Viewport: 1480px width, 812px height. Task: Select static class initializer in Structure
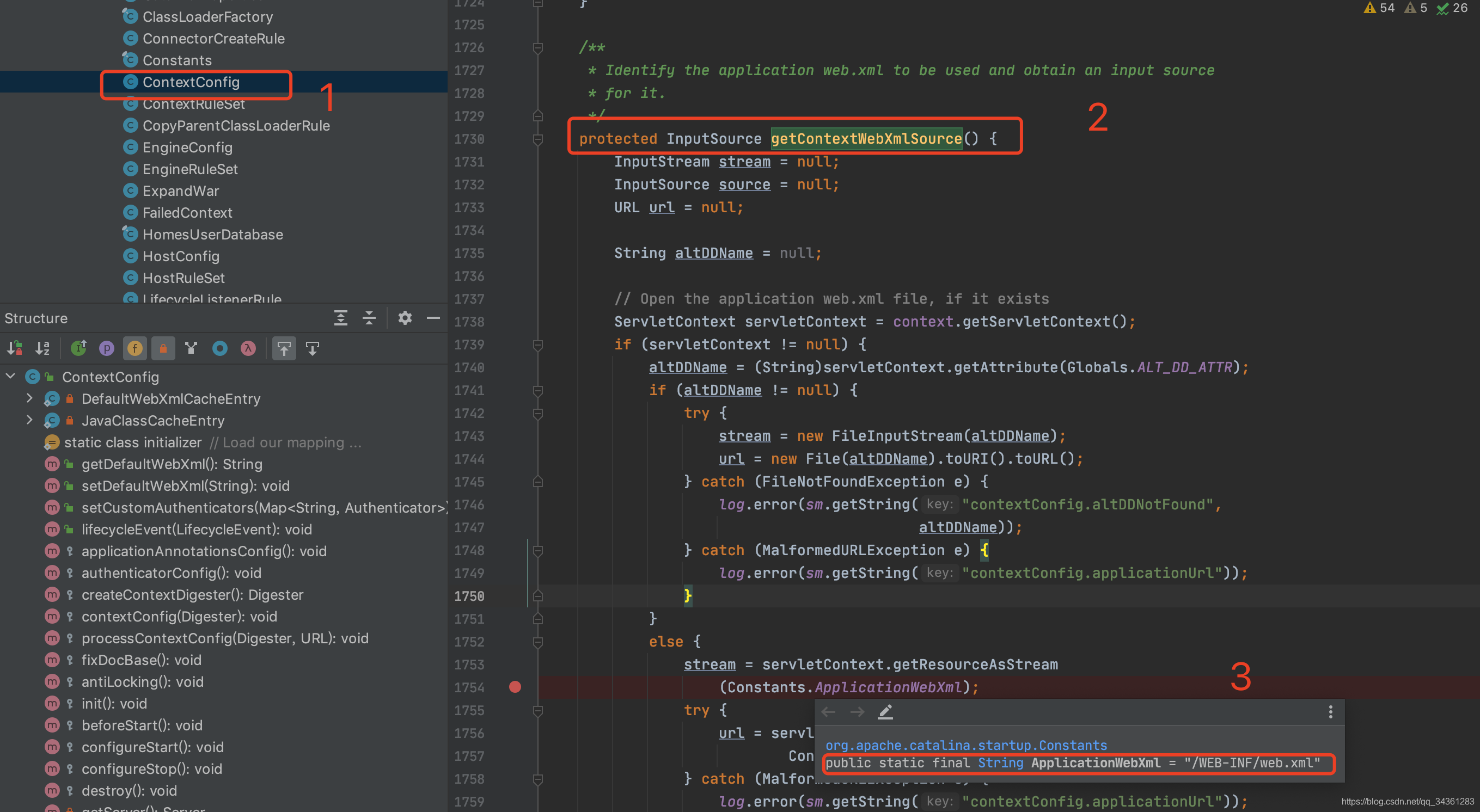133,442
